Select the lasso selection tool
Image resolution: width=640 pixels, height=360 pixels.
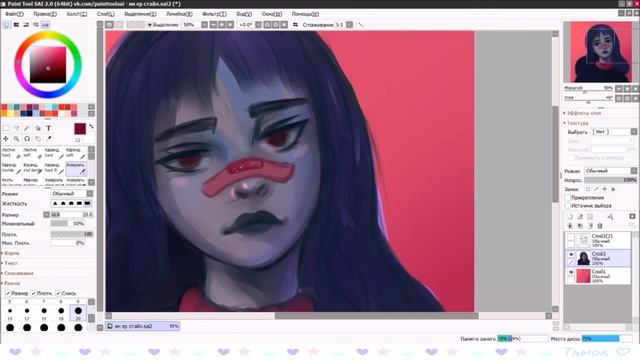coord(16,128)
